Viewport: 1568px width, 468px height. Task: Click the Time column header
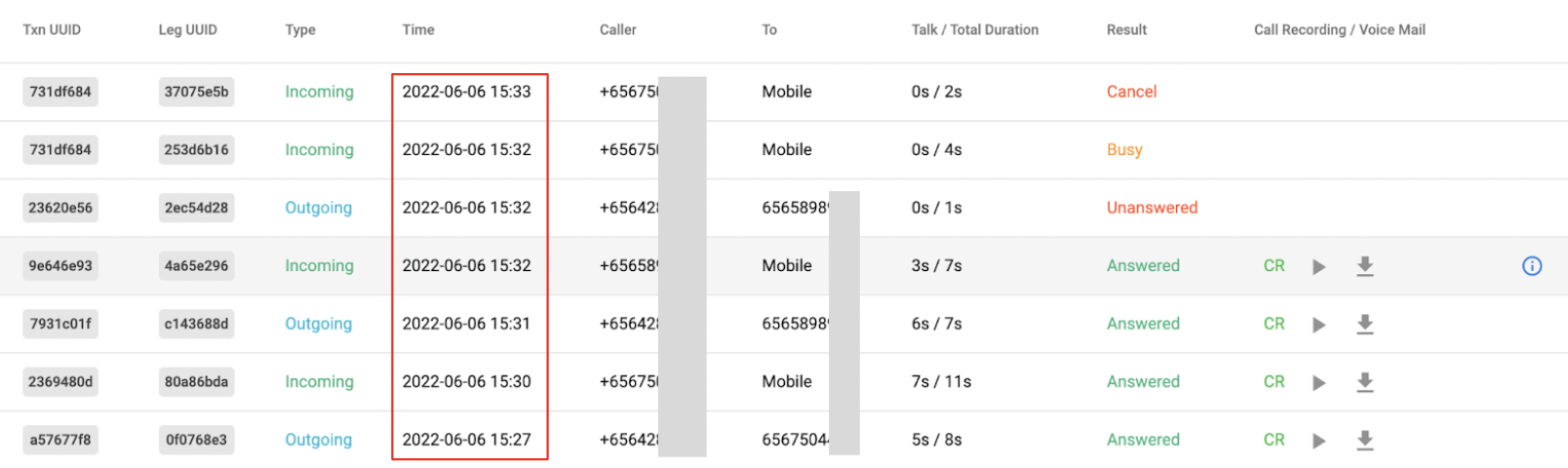(418, 30)
